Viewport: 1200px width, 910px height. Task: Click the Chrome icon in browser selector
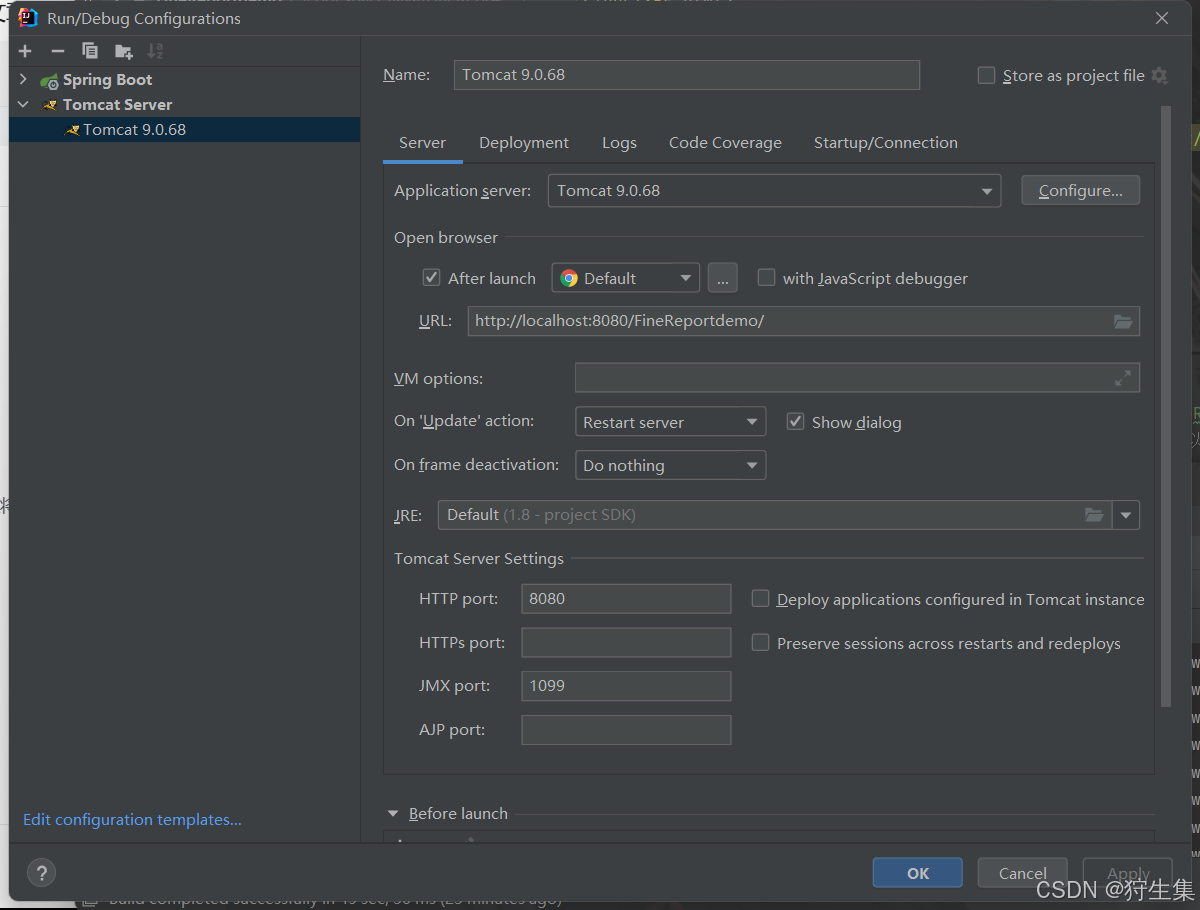(x=569, y=279)
